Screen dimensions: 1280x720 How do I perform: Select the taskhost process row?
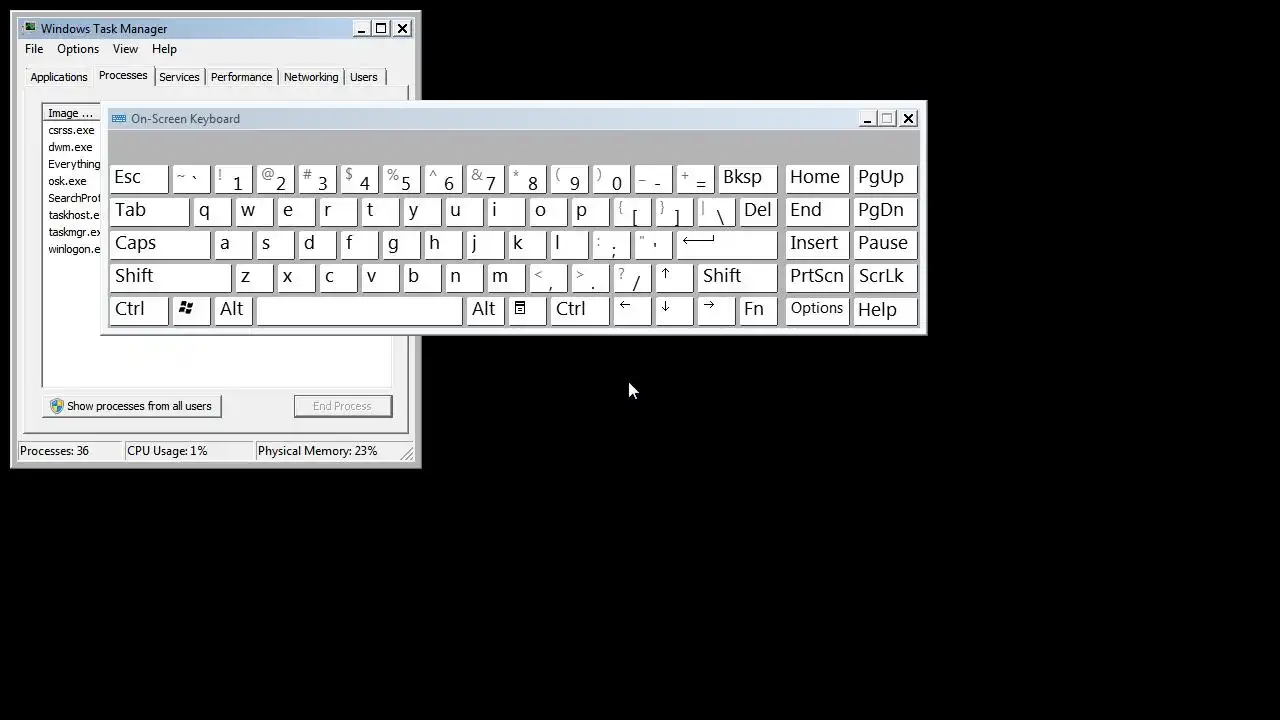(72, 215)
